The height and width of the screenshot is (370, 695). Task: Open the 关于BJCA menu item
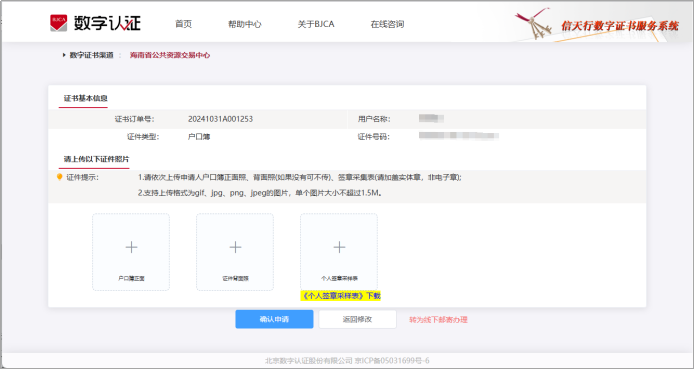point(316,24)
